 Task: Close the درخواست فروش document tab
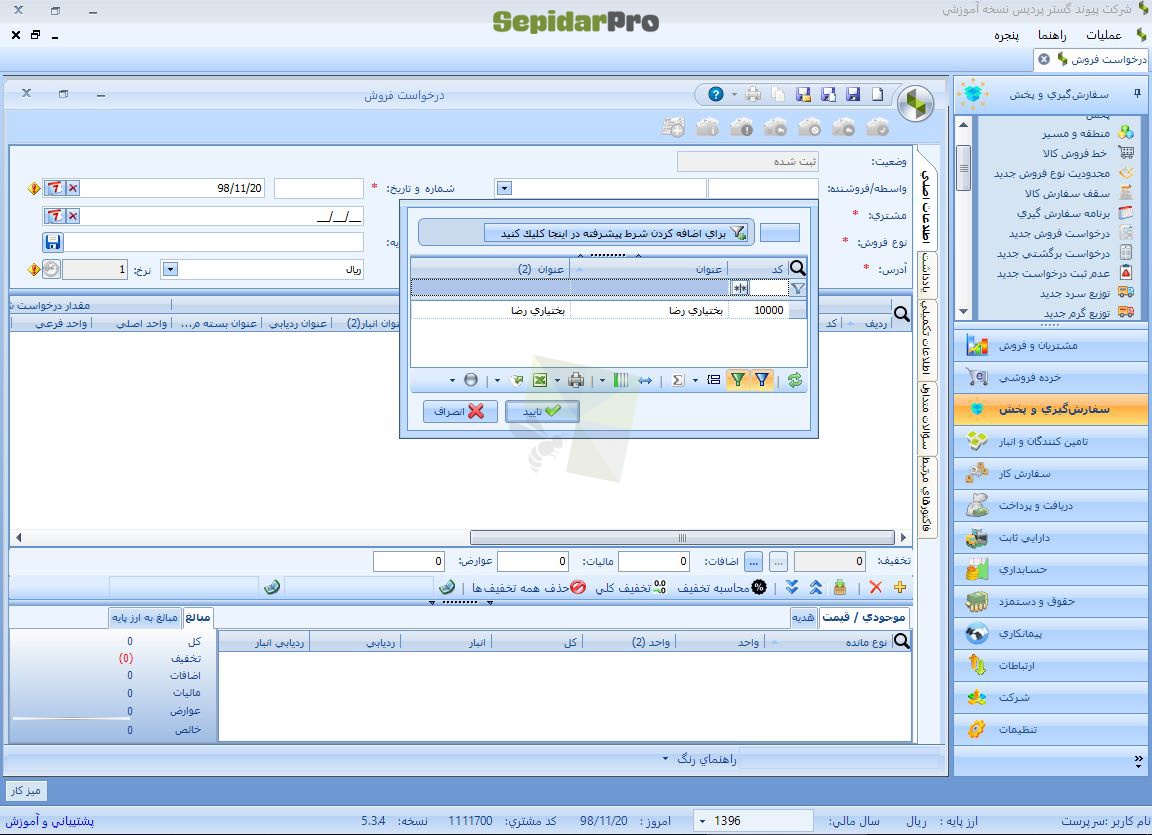click(x=1043, y=59)
